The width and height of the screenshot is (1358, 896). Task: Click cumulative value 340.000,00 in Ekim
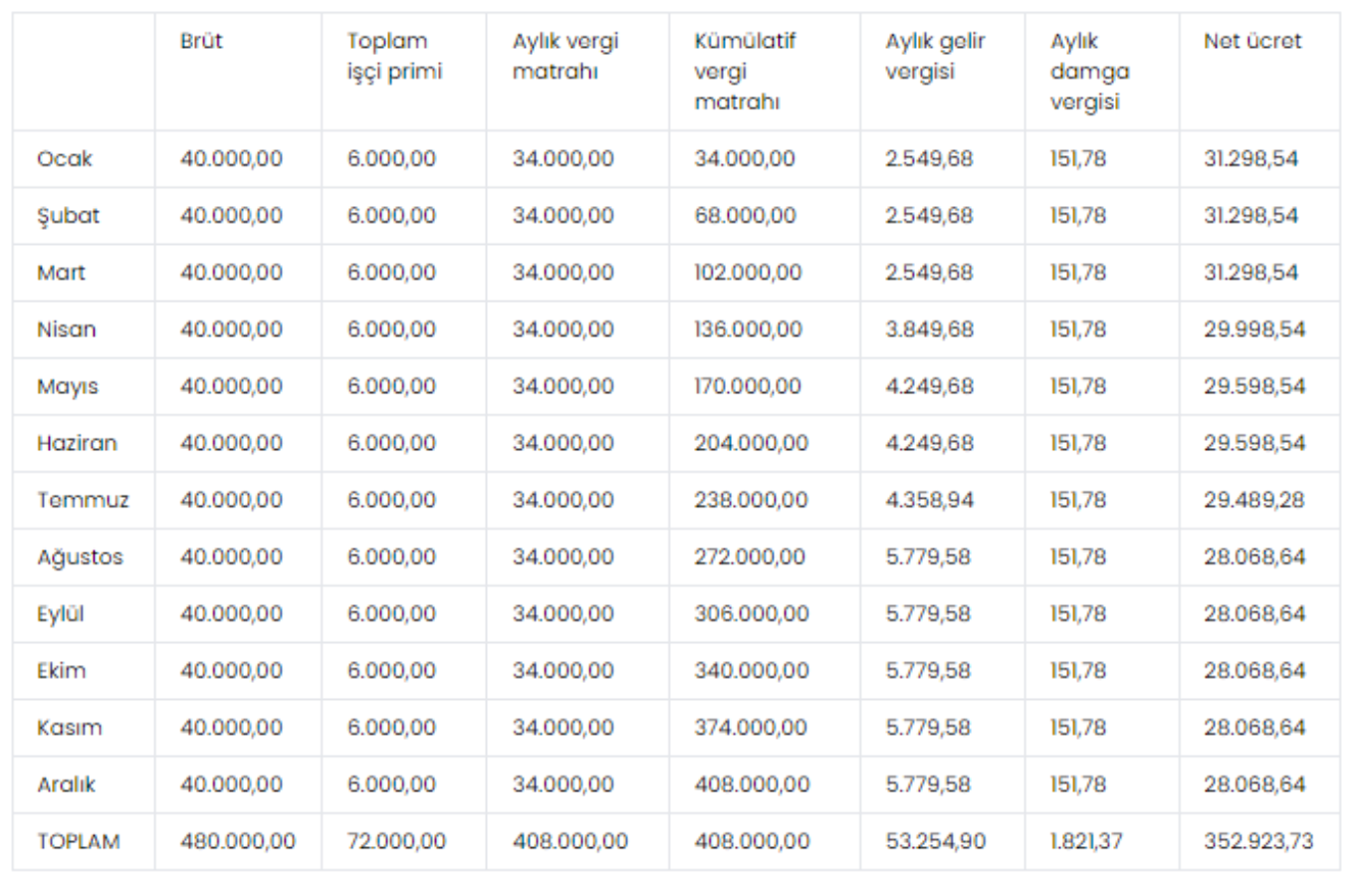pos(752,670)
